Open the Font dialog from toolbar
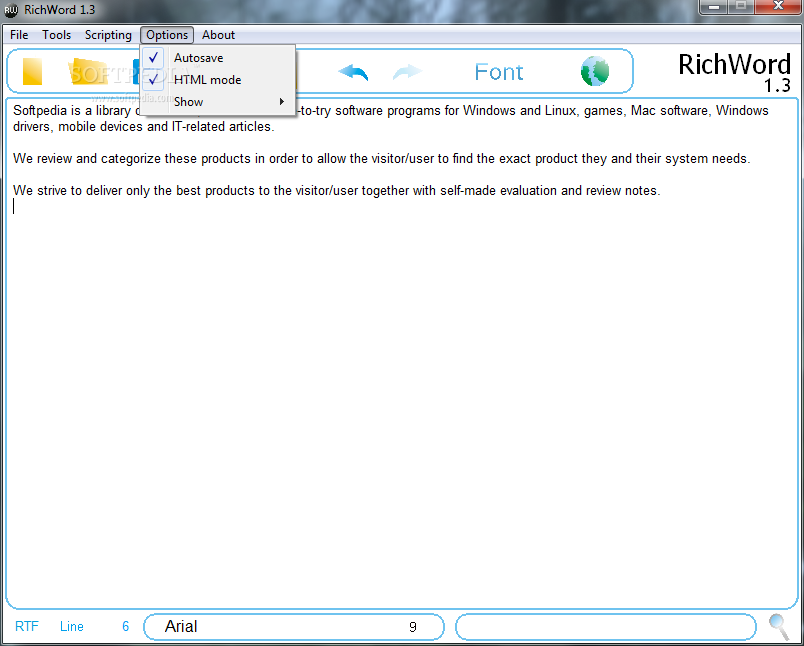Screen dimensions: 804x646 point(498,72)
